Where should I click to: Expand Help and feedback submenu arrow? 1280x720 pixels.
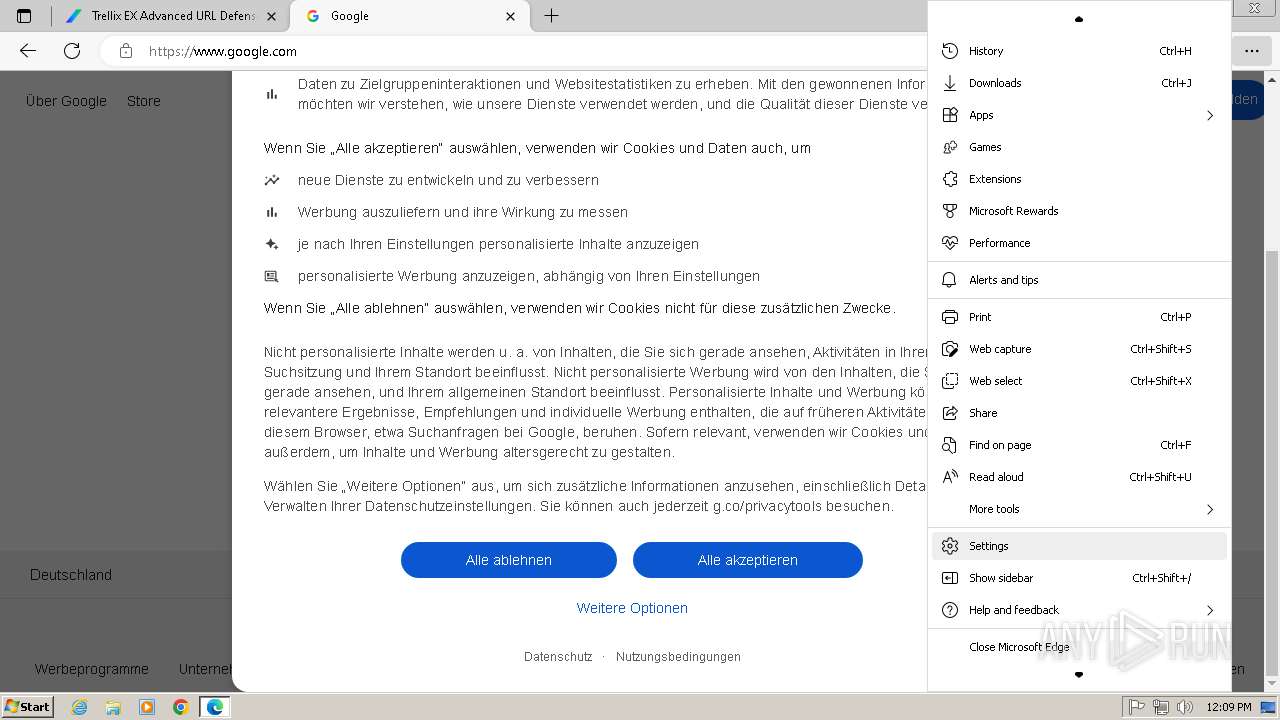(1209, 610)
